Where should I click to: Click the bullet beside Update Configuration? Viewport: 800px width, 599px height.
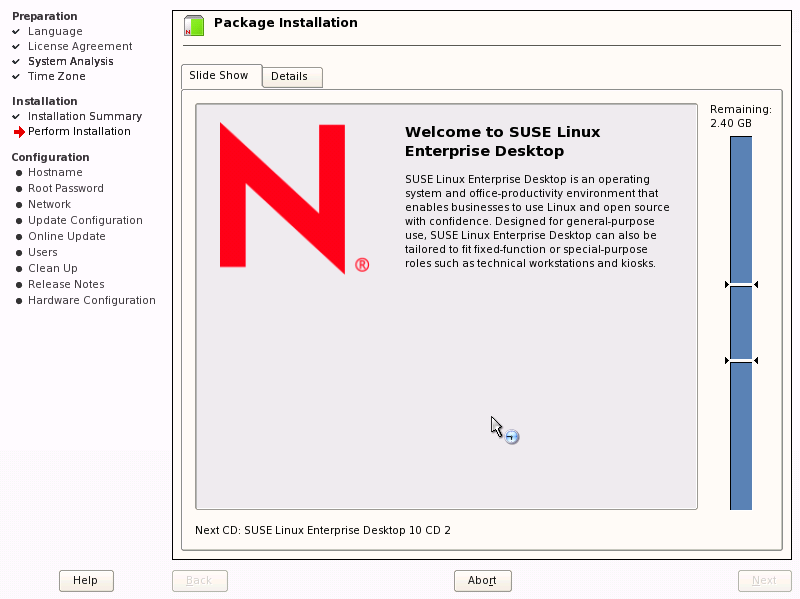19,221
